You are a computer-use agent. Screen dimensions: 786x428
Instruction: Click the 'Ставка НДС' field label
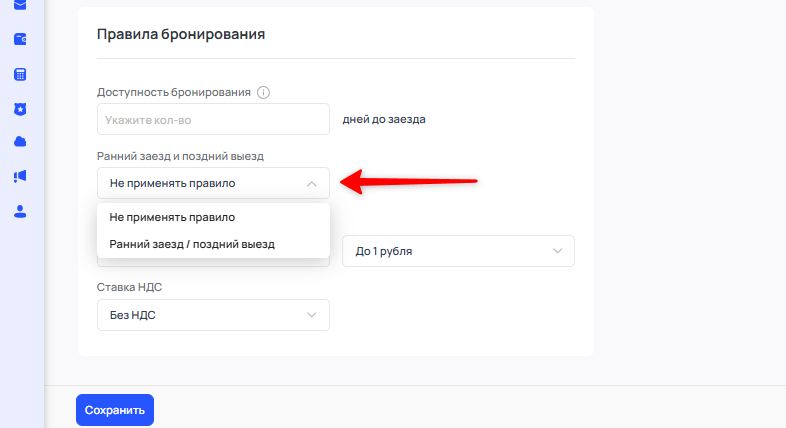(x=129, y=287)
